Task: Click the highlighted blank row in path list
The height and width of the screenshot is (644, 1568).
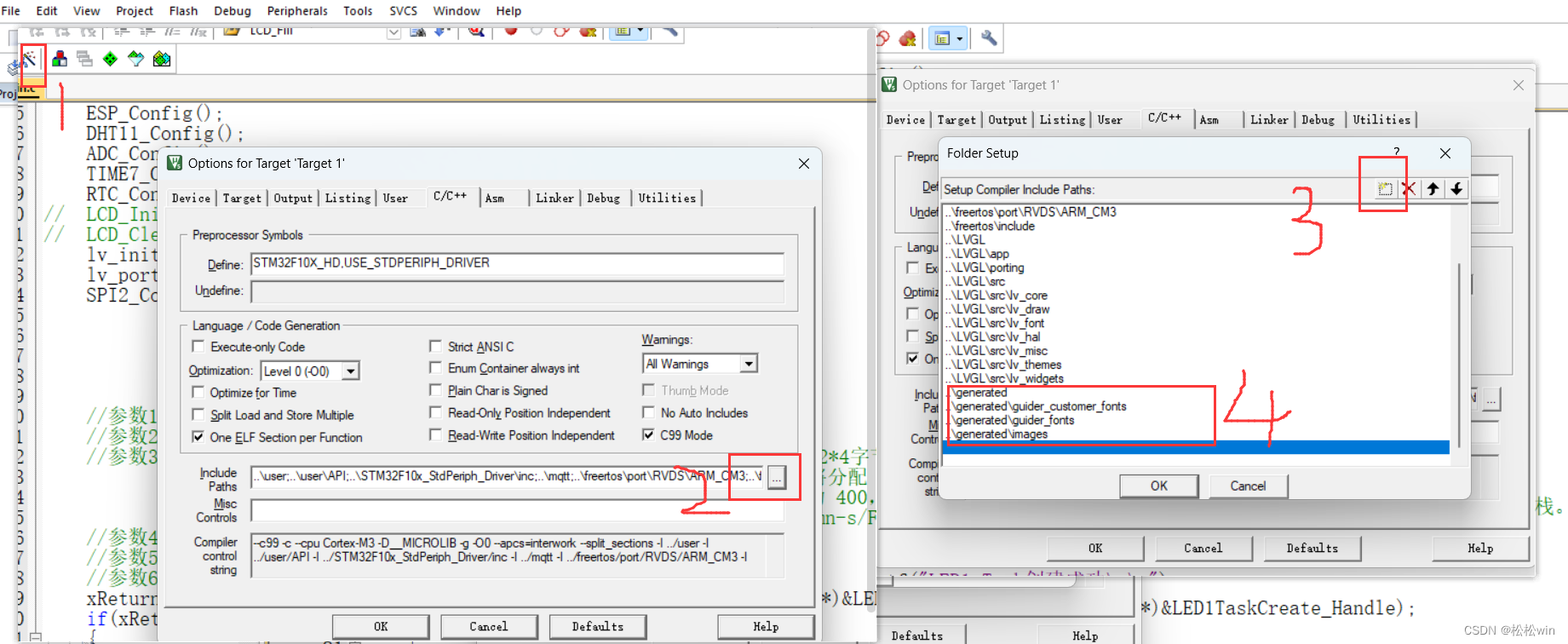Action: (1197, 447)
